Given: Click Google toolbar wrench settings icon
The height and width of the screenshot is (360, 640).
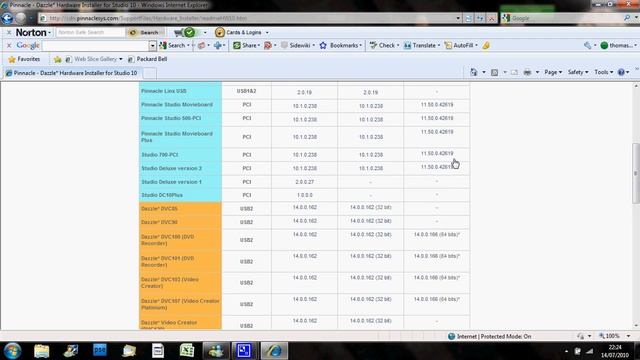Looking at the screenshot, I should coord(587,45).
